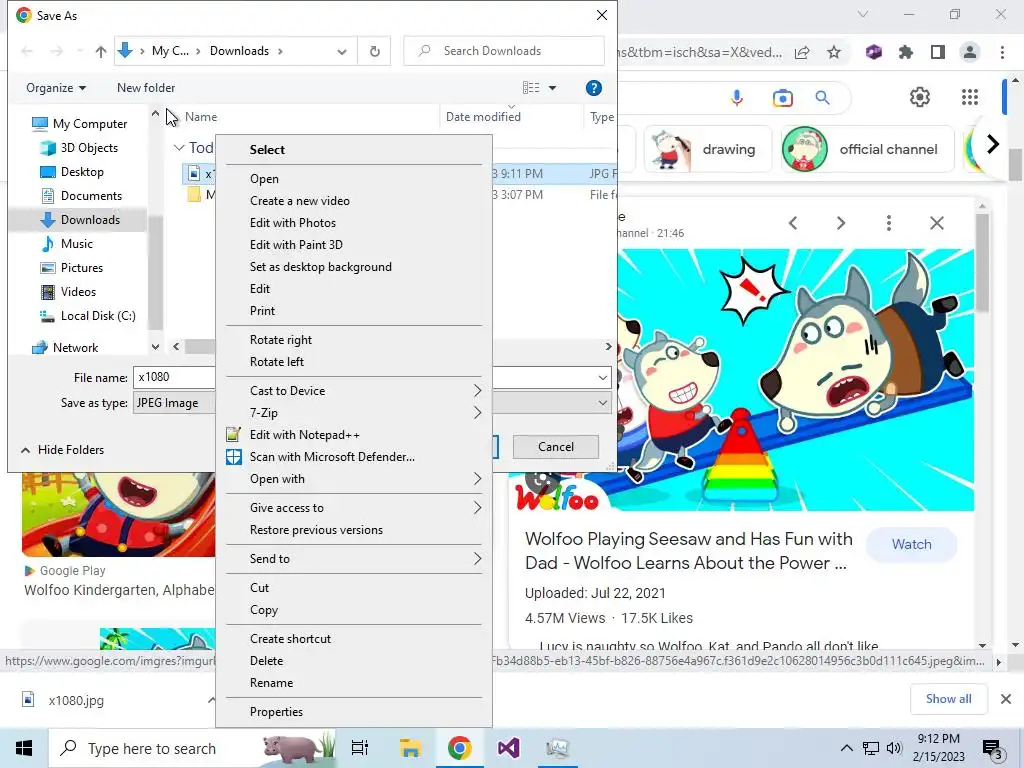Choose Rotate right in the context menu
Screen dimensions: 1024x768
(353, 340)
